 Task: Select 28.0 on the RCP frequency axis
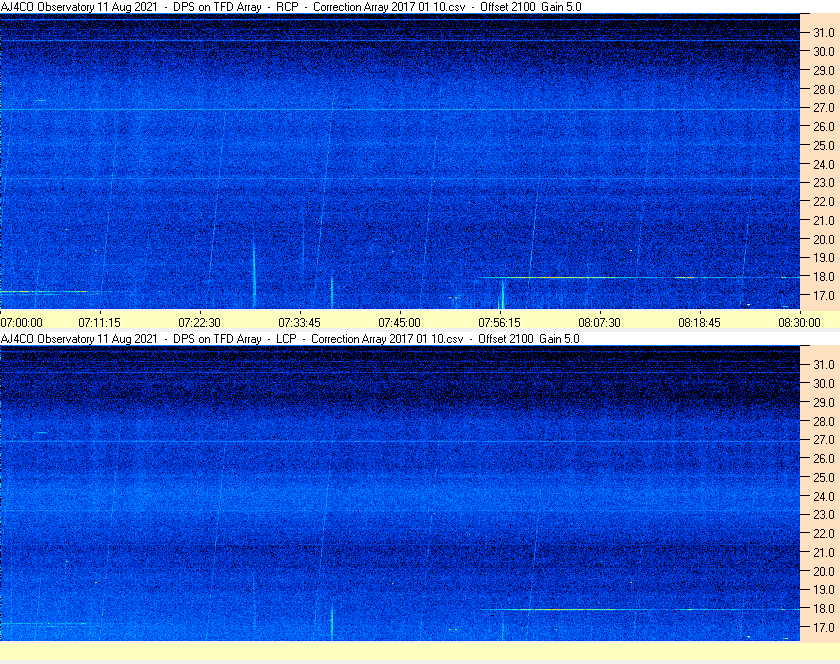click(x=824, y=89)
